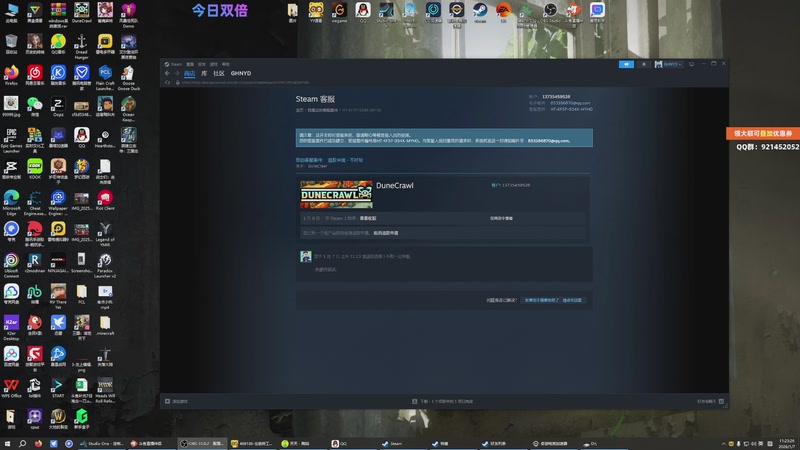Open the 商店 (Store) tab in Steam
The image size is (800, 450).
[x=189, y=73]
